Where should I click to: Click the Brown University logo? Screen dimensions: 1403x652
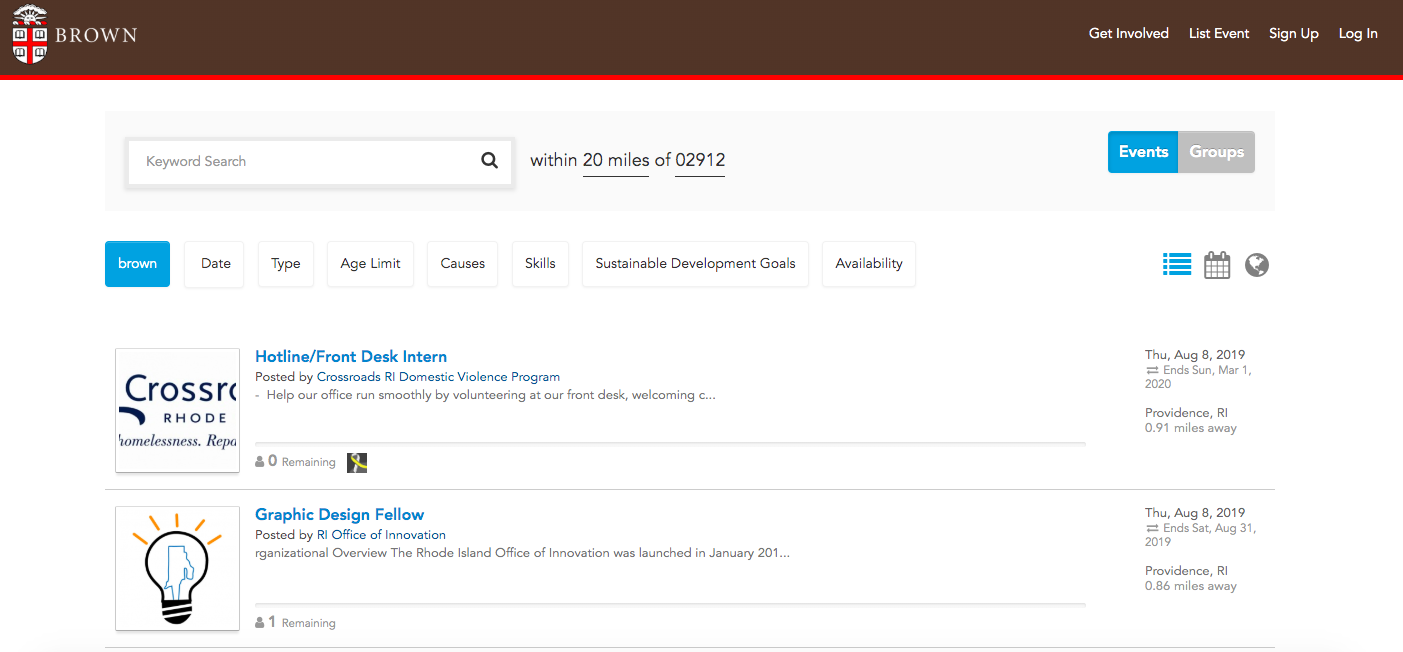click(x=74, y=35)
